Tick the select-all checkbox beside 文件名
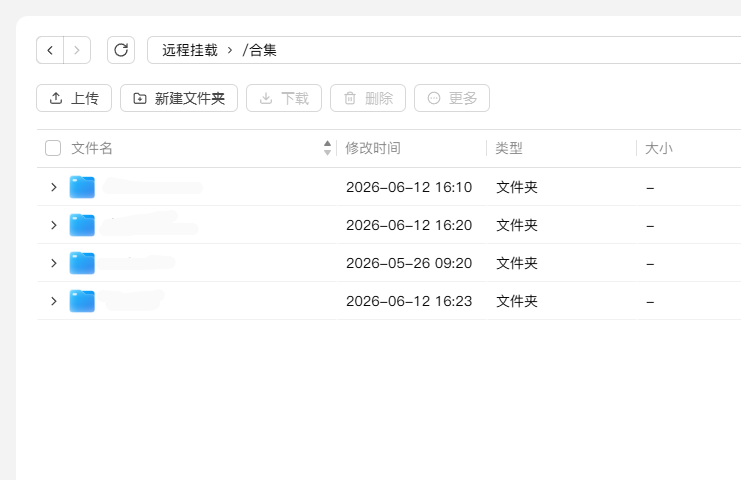741x480 pixels. [53, 148]
